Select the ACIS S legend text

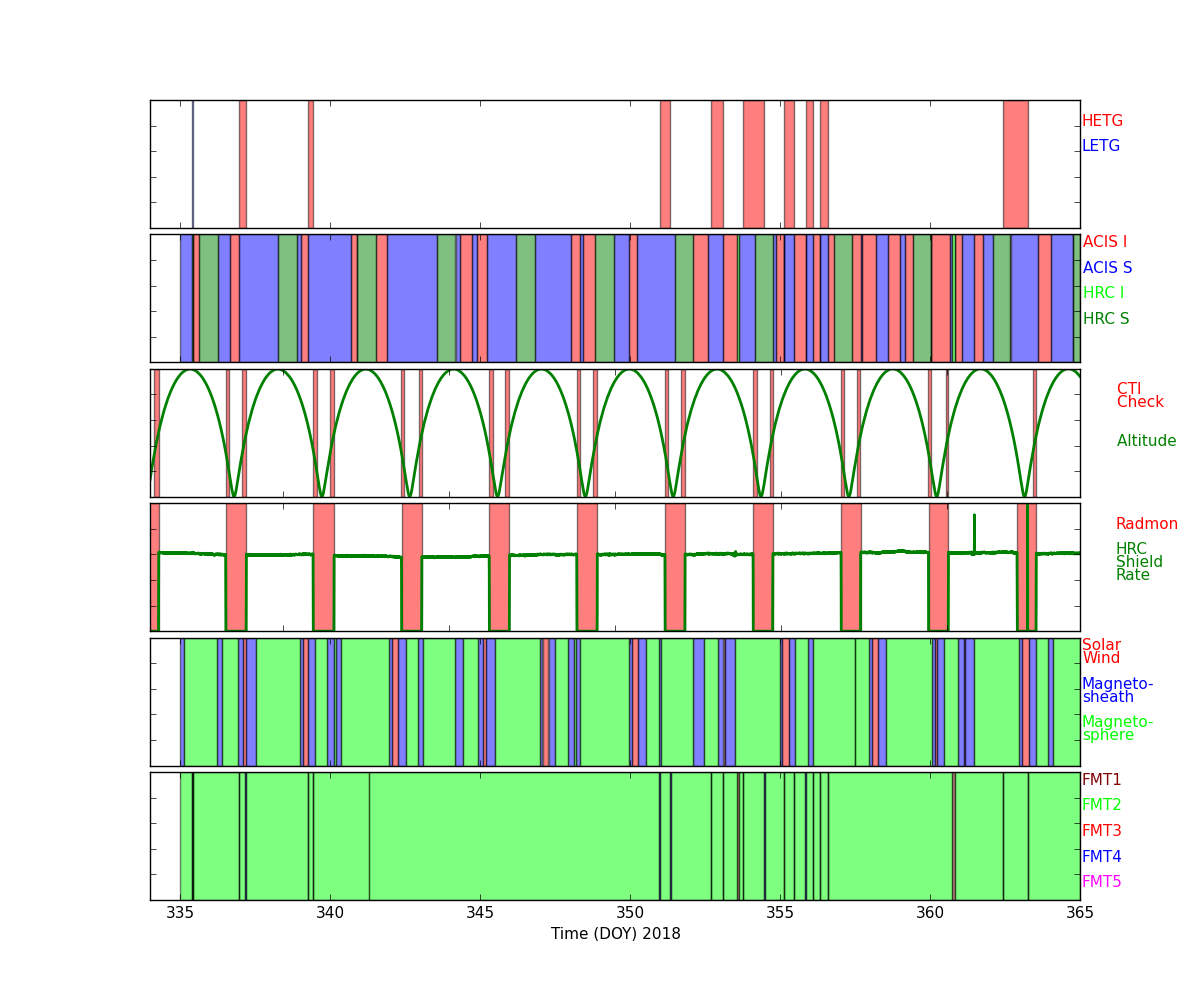[x=1107, y=268]
